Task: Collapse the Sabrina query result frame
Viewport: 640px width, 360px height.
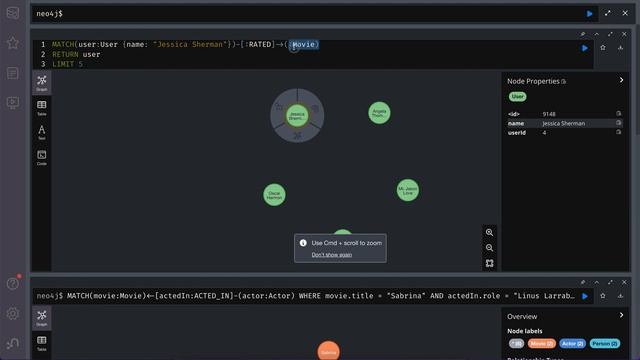Action: click(x=597, y=282)
